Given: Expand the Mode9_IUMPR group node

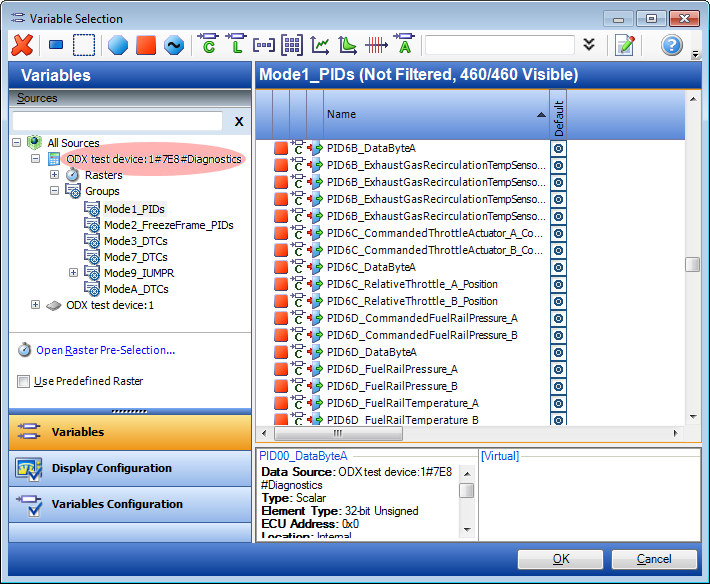Looking at the screenshot, I should (x=73, y=272).
